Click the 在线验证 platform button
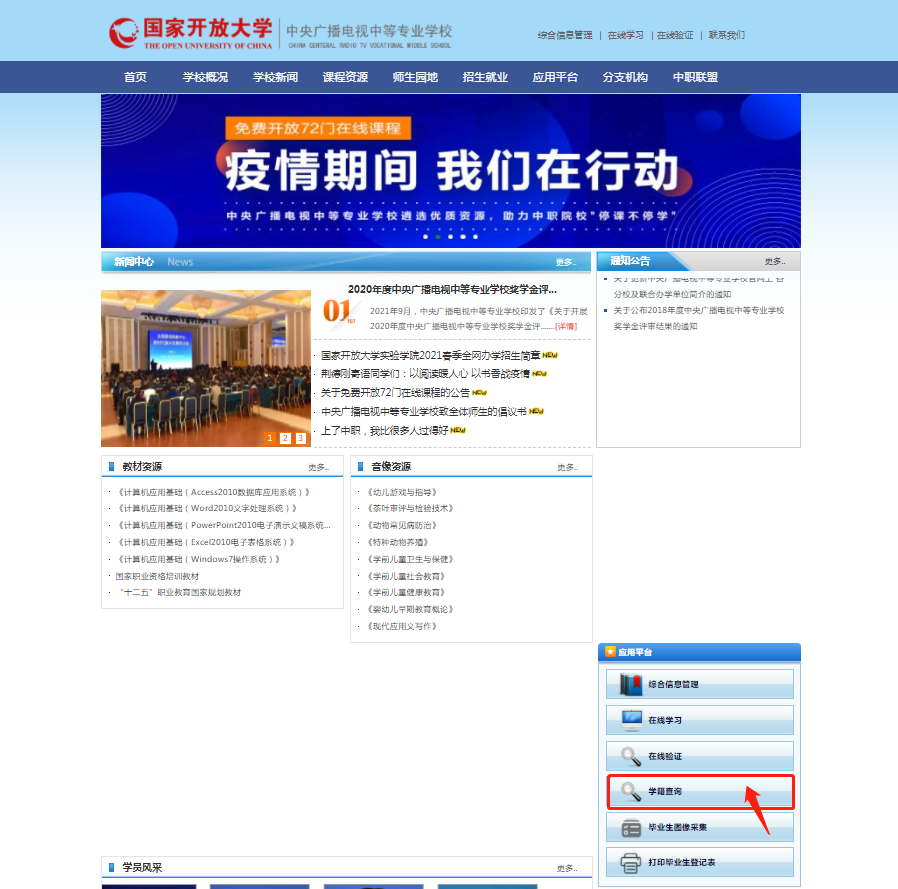This screenshot has height=889, width=898. [x=700, y=756]
